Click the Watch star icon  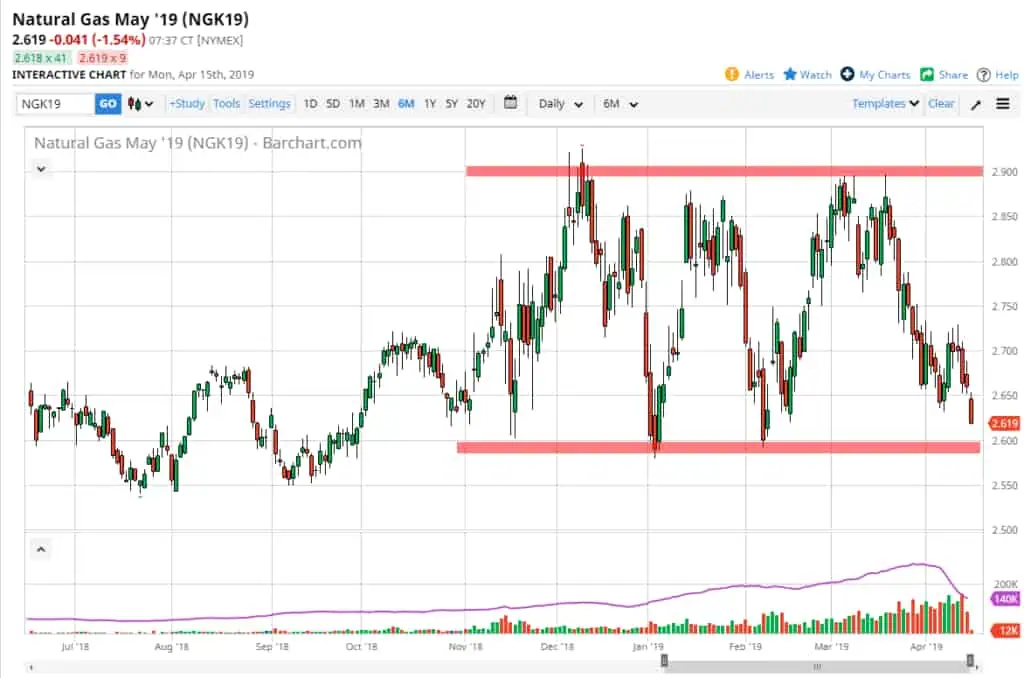790,74
